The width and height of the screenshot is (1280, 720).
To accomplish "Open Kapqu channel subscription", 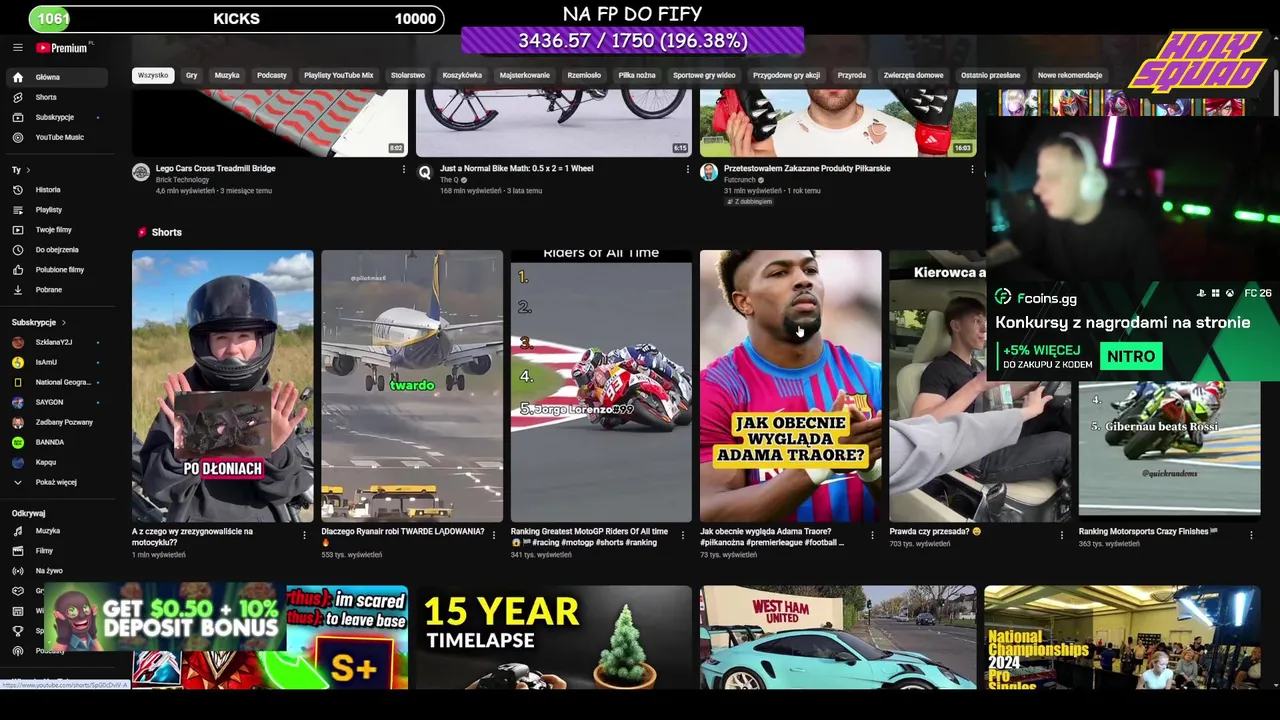I will pyautogui.click(x=58, y=462).
